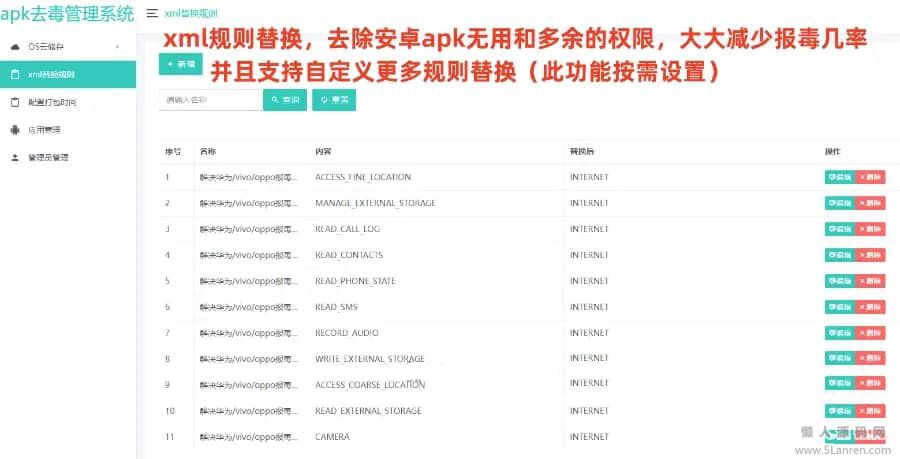Click the 查询 search button
This screenshot has width=900, height=459.
pos(285,100)
